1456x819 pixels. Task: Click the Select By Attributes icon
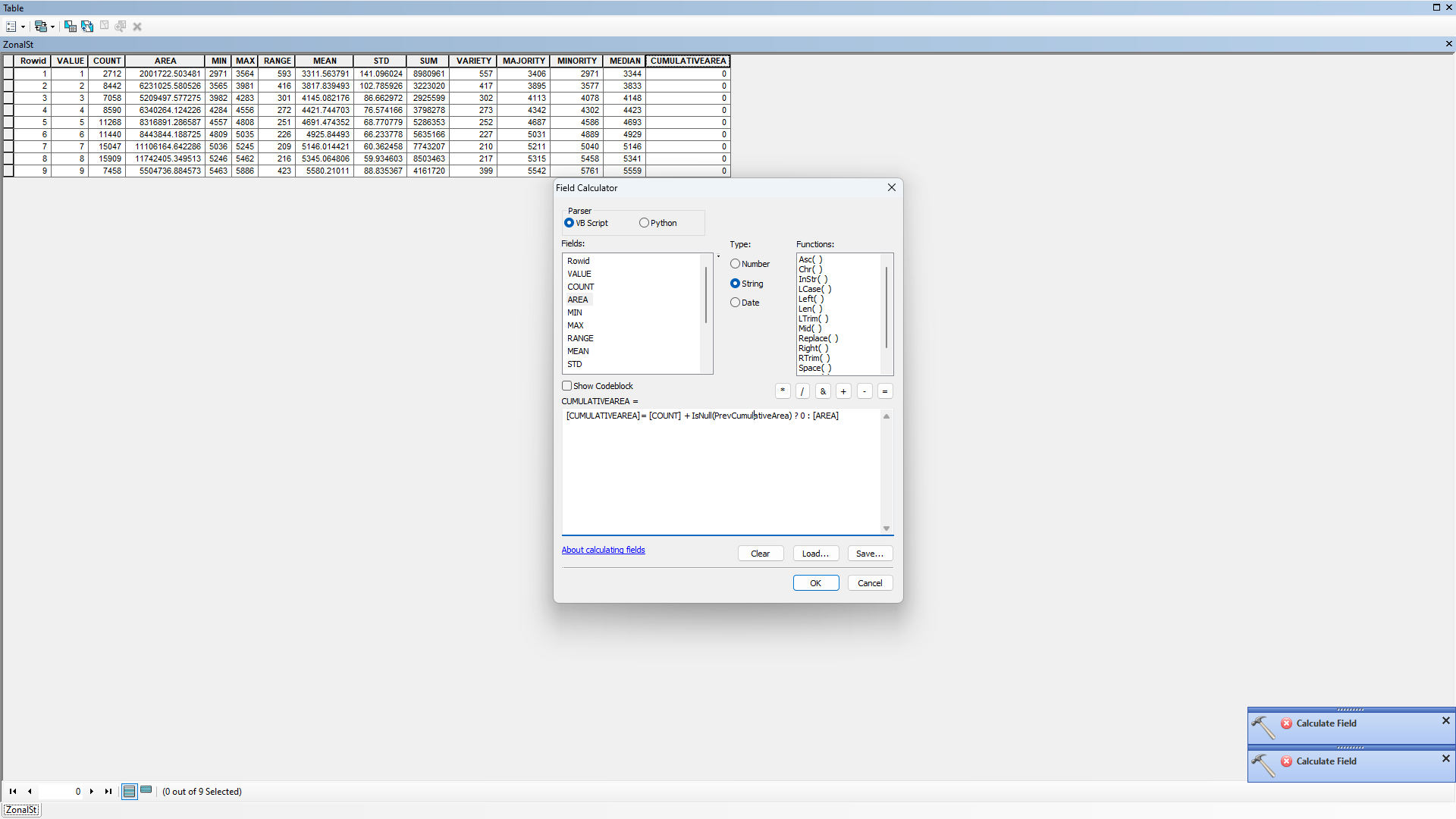click(71, 27)
